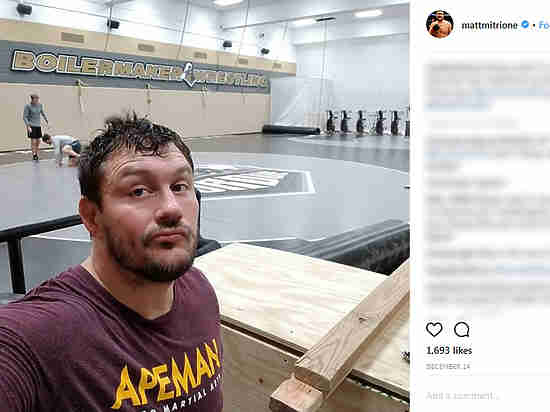
Task: Open the mattmitrione username link
Action: pyautogui.click(x=489, y=25)
